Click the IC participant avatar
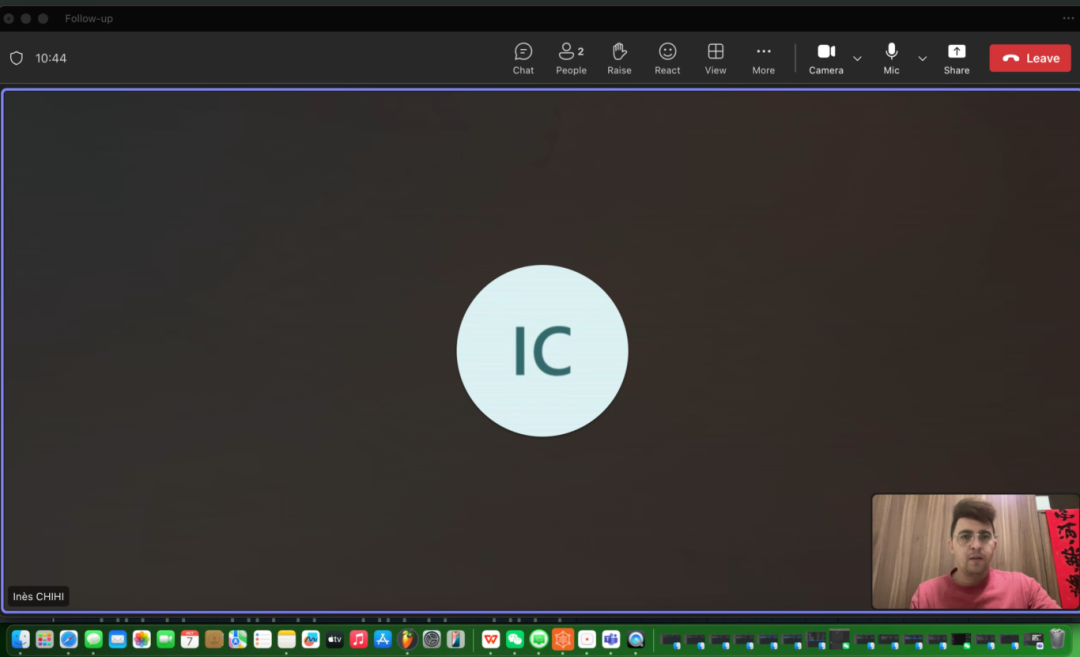The width and height of the screenshot is (1080, 657). [542, 350]
